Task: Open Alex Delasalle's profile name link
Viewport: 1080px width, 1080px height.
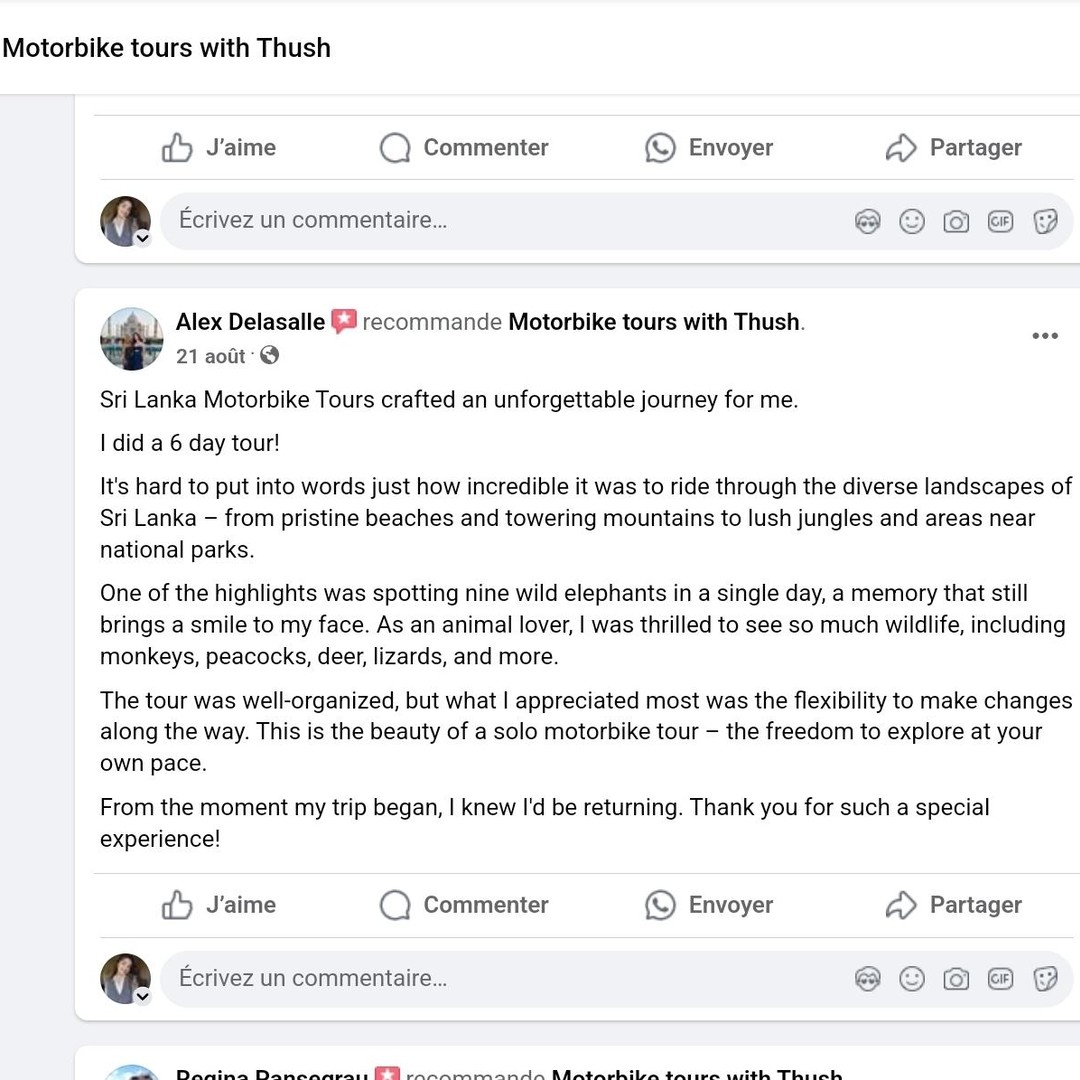Action: 250,322
